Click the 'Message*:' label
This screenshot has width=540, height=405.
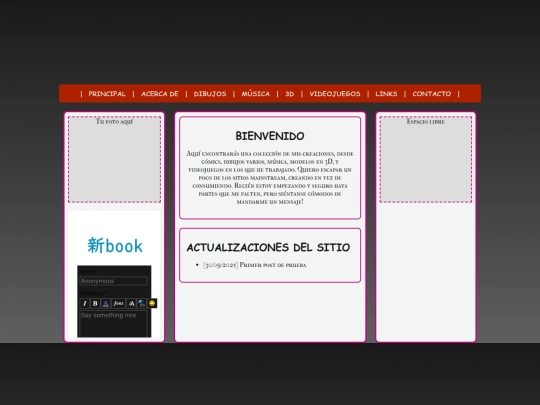tap(94, 293)
